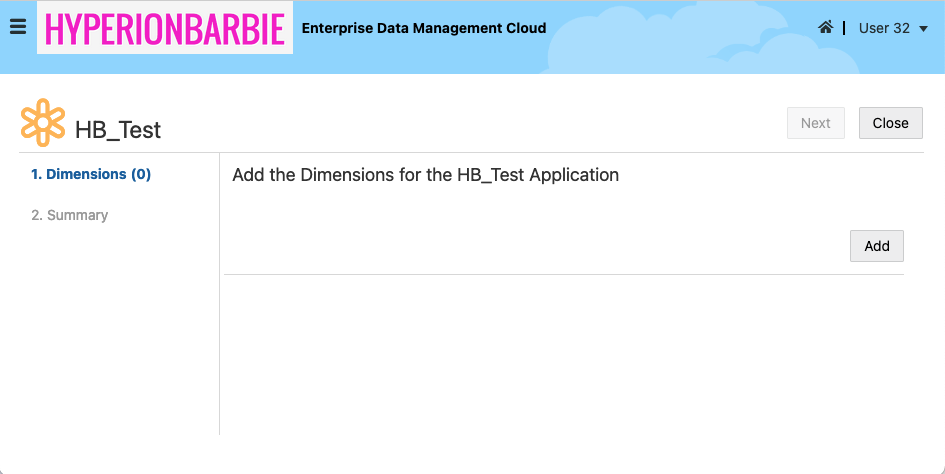
Task: Click the HyperionBarbie logo
Action: coord(165,28)
